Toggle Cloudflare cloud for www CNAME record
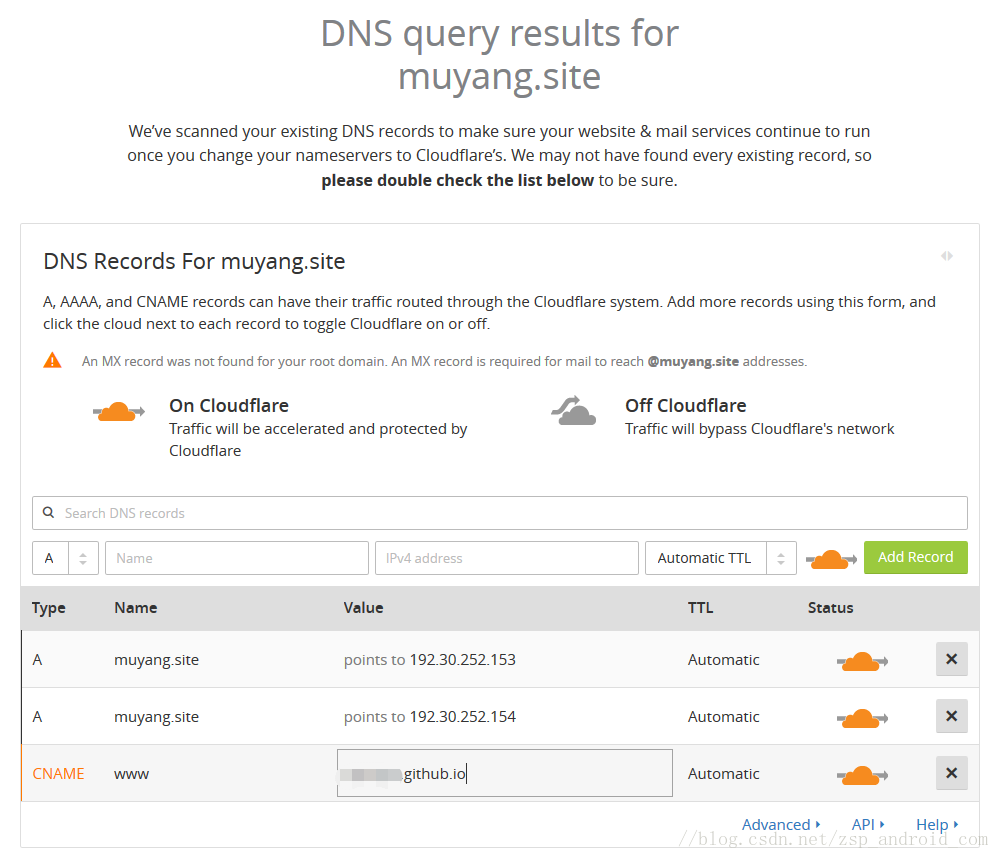This screenshot has height=859, width=1000. click(862, 775)
